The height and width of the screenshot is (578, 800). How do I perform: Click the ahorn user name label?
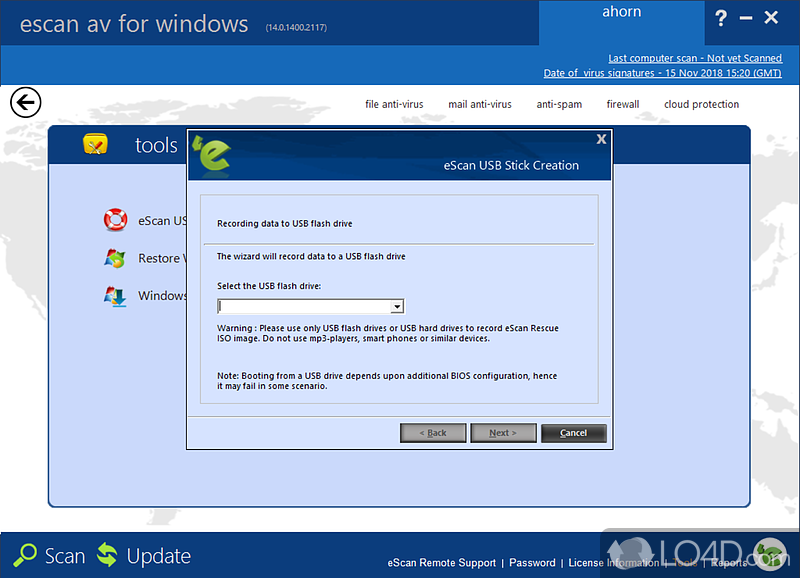coord(621,11)
